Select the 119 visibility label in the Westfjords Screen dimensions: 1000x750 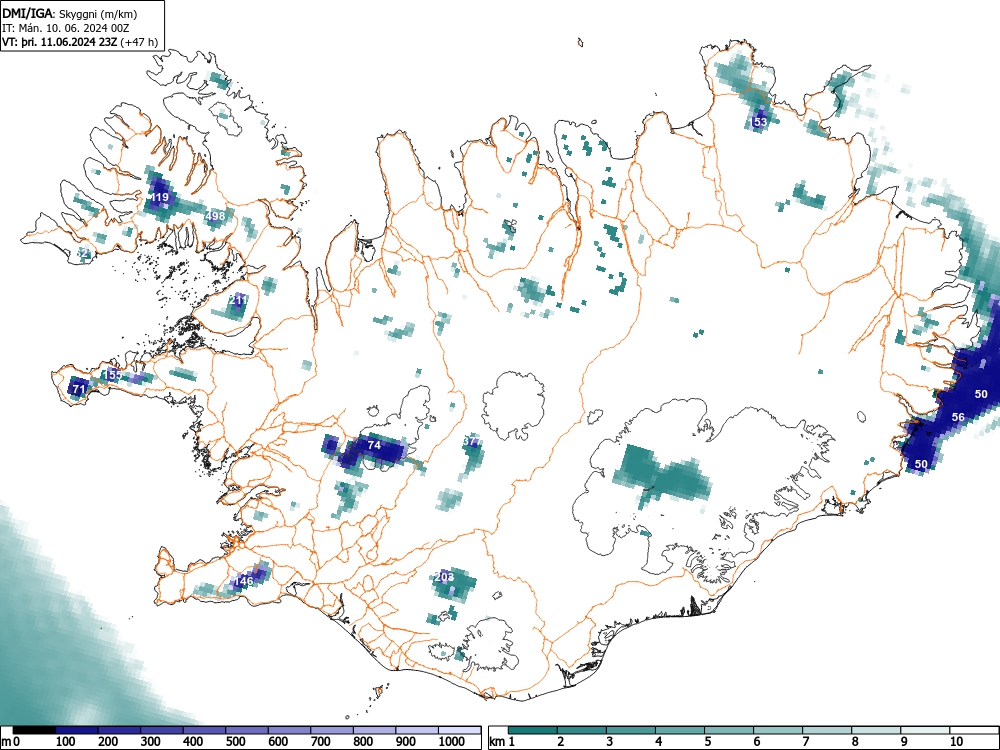(x=159, y=197)
